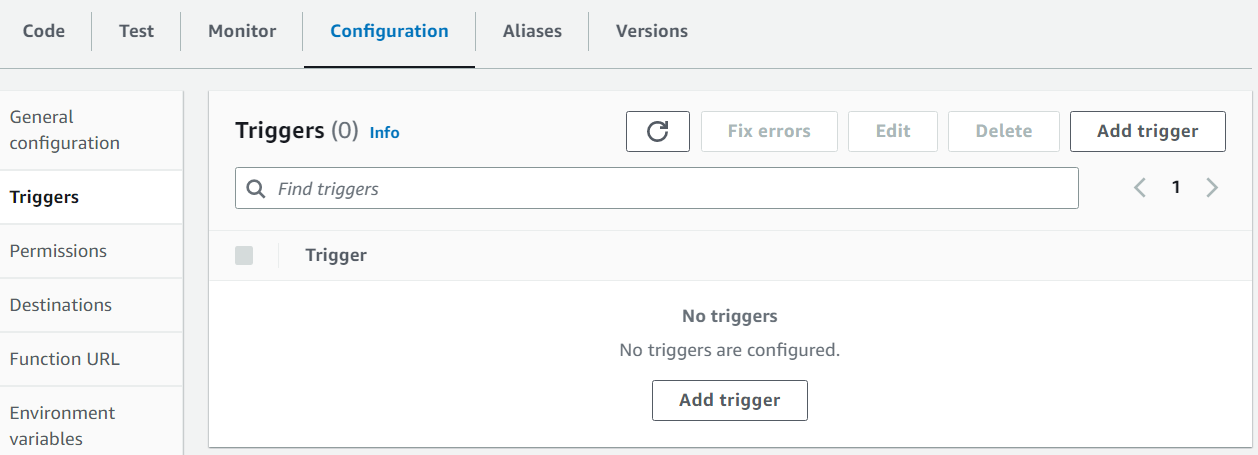Select Permissions in the sidebar
This screenshot has width=1258, height=455.
point(58,251)
